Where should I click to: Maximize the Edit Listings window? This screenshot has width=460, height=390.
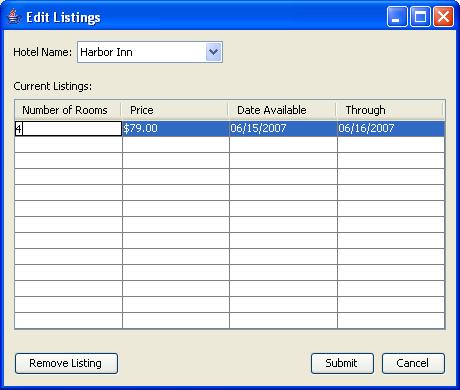(420, 16)
